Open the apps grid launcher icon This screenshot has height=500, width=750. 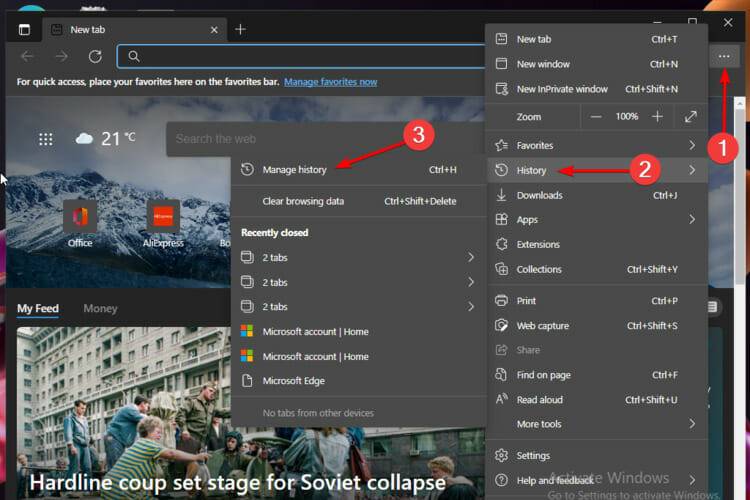(x=46, y=139)
